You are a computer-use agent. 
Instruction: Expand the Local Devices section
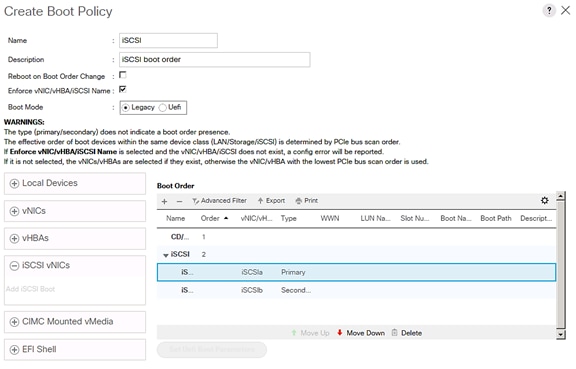[75, 183]
